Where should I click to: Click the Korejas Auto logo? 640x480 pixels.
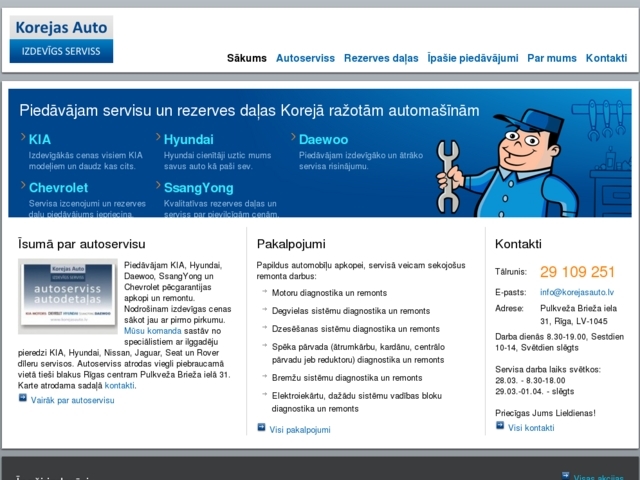coord(61,39)
